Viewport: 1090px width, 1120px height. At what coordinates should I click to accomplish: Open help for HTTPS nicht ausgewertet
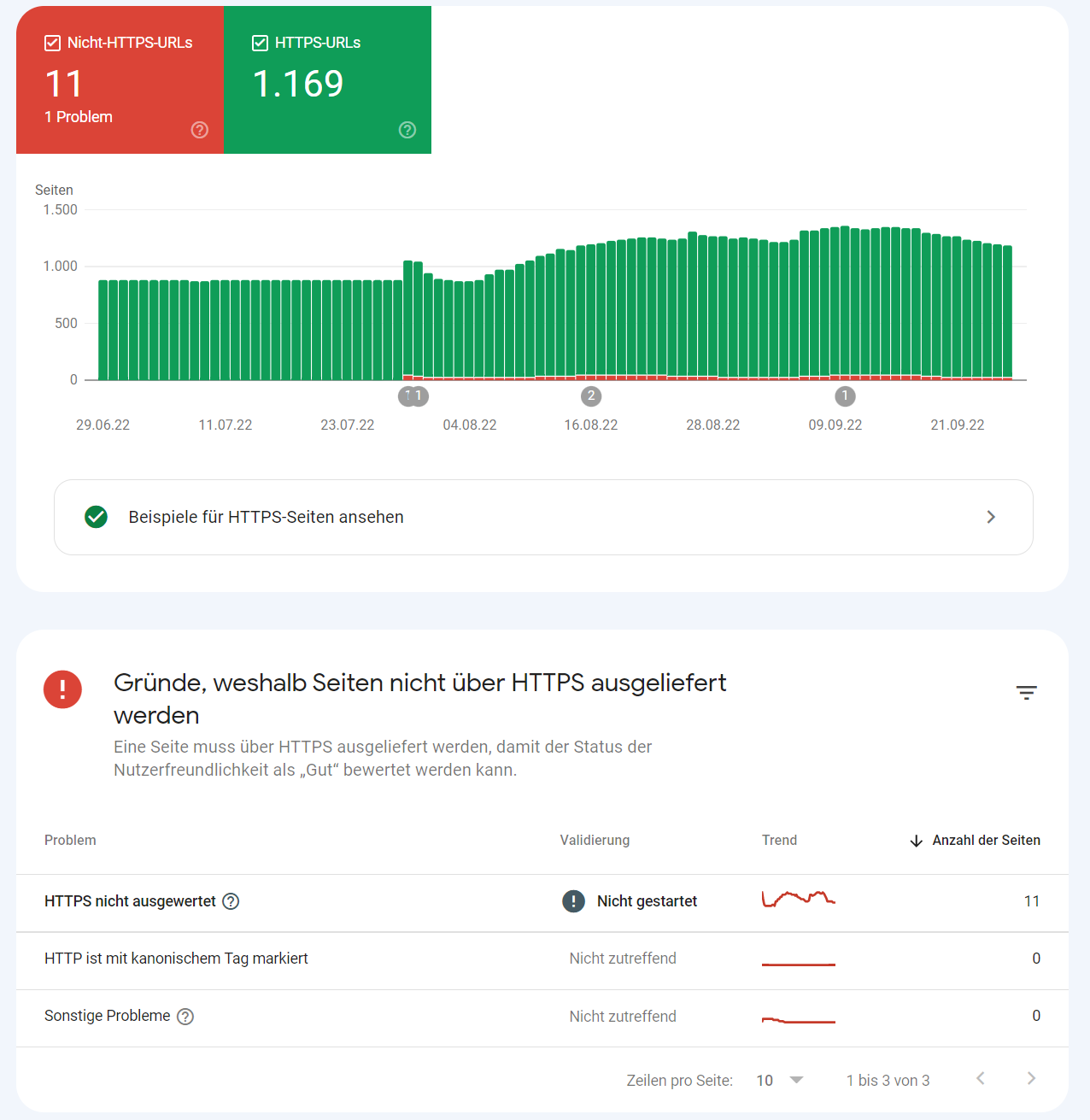click(231, 901)
